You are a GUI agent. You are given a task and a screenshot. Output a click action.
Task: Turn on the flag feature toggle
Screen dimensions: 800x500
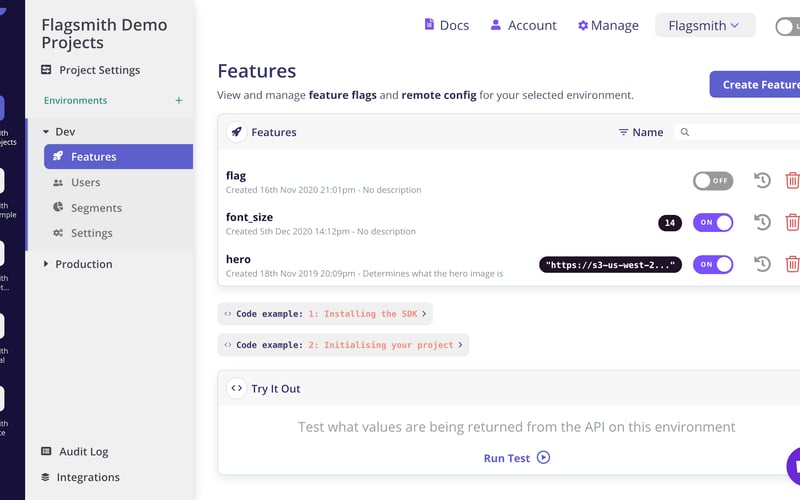pyautogui.click(x=713, y=181)
